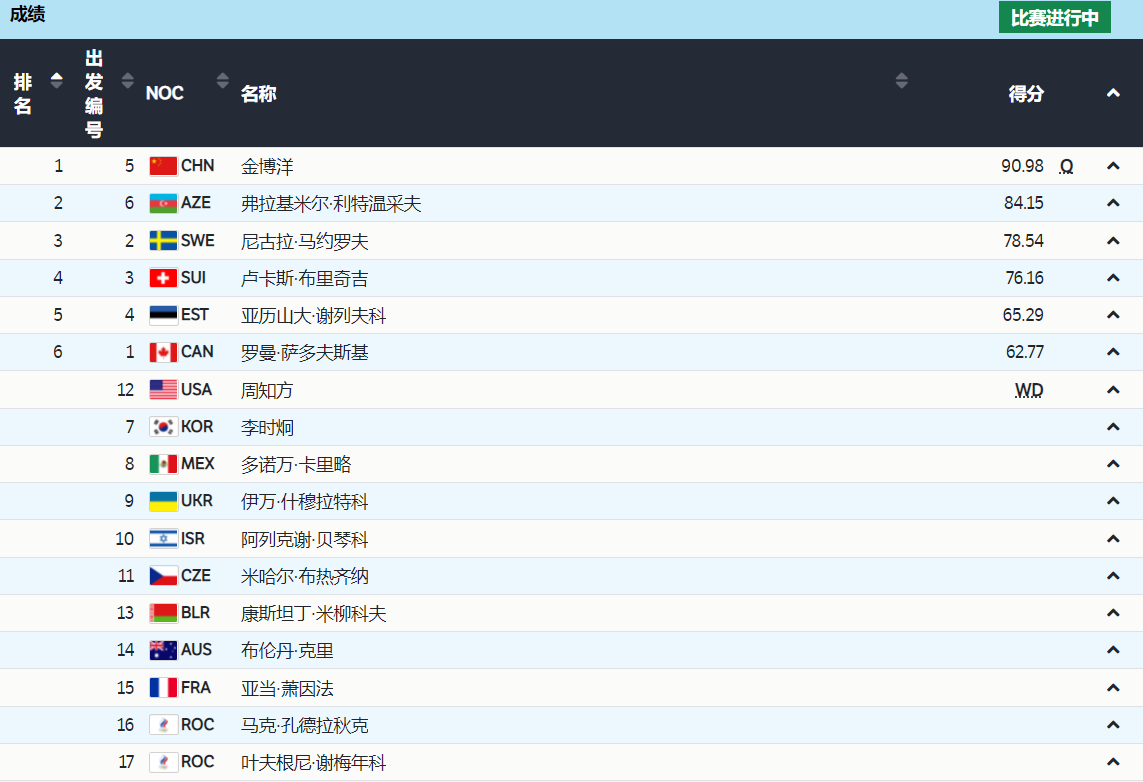
Task: Click the BLR country code
Action: (x=195, y=612)
